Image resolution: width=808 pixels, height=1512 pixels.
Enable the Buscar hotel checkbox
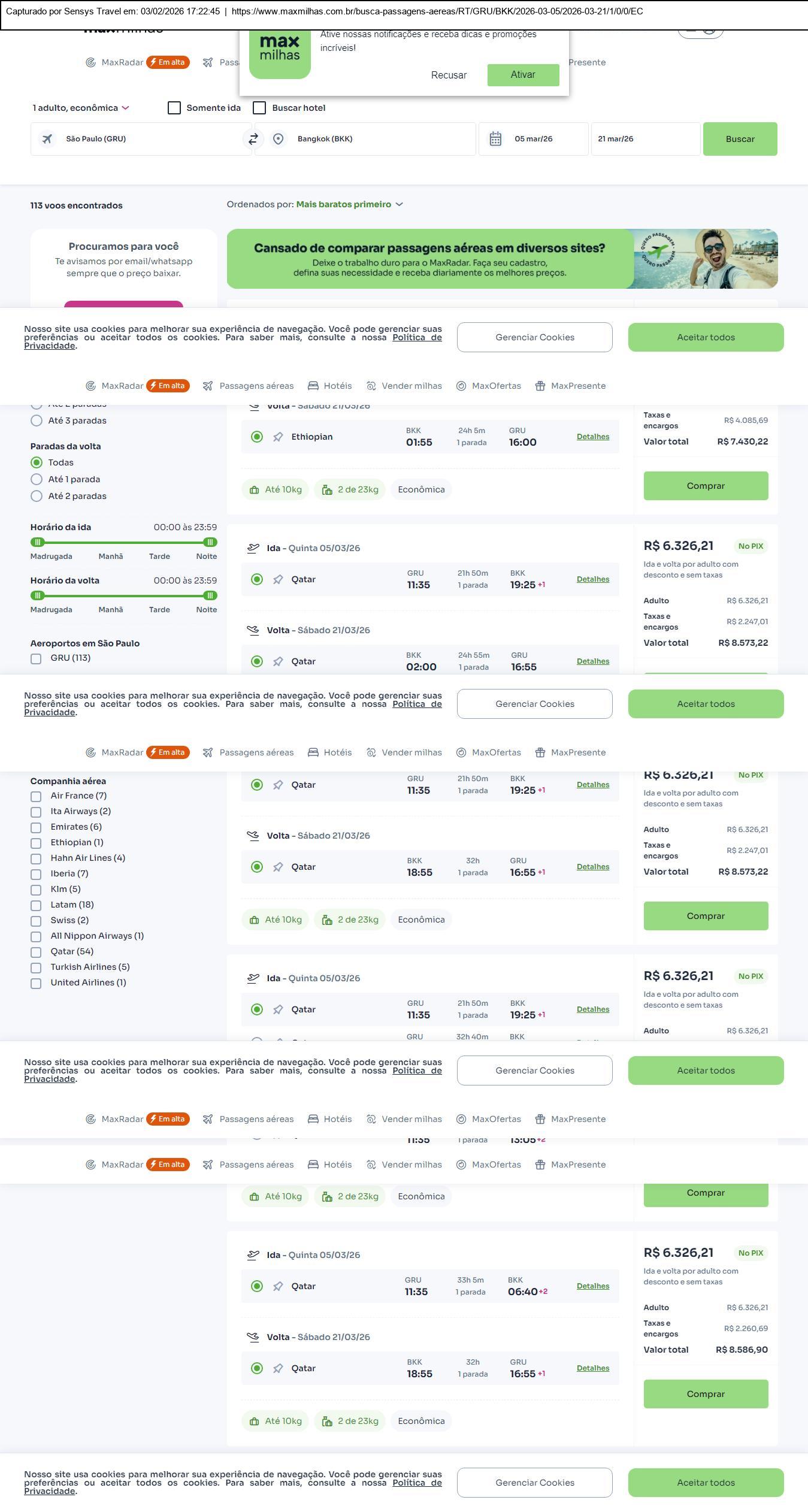259,108
